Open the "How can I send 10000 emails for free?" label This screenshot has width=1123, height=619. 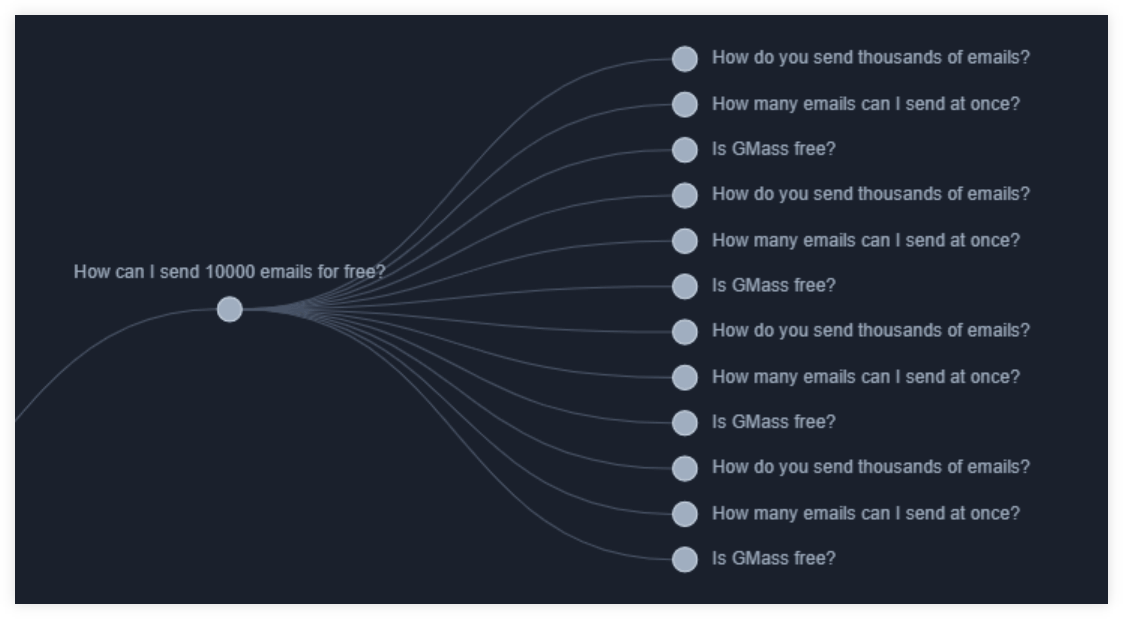(x=230, y=272)
